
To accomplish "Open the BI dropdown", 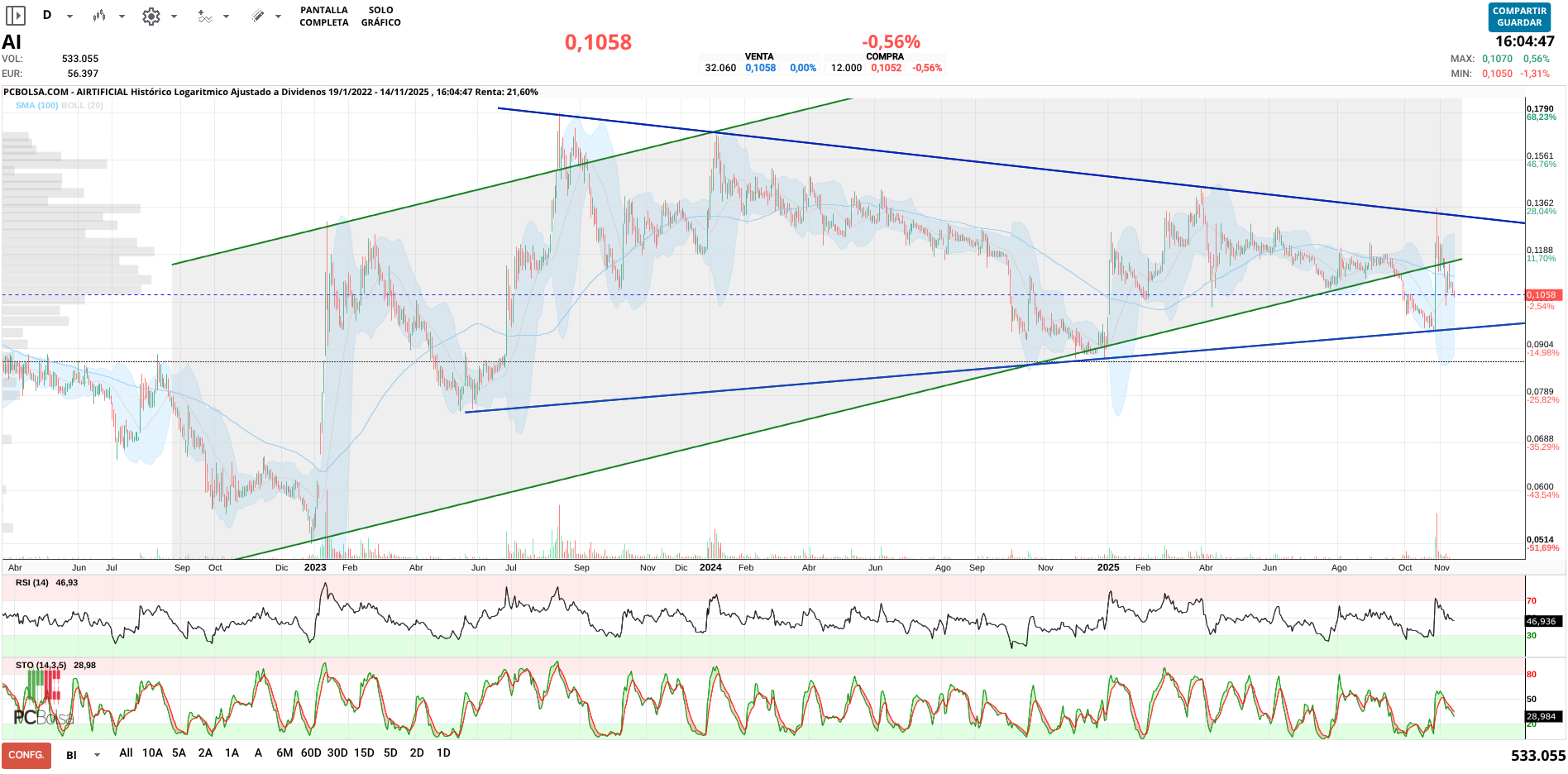I will (x=83, y=755).
